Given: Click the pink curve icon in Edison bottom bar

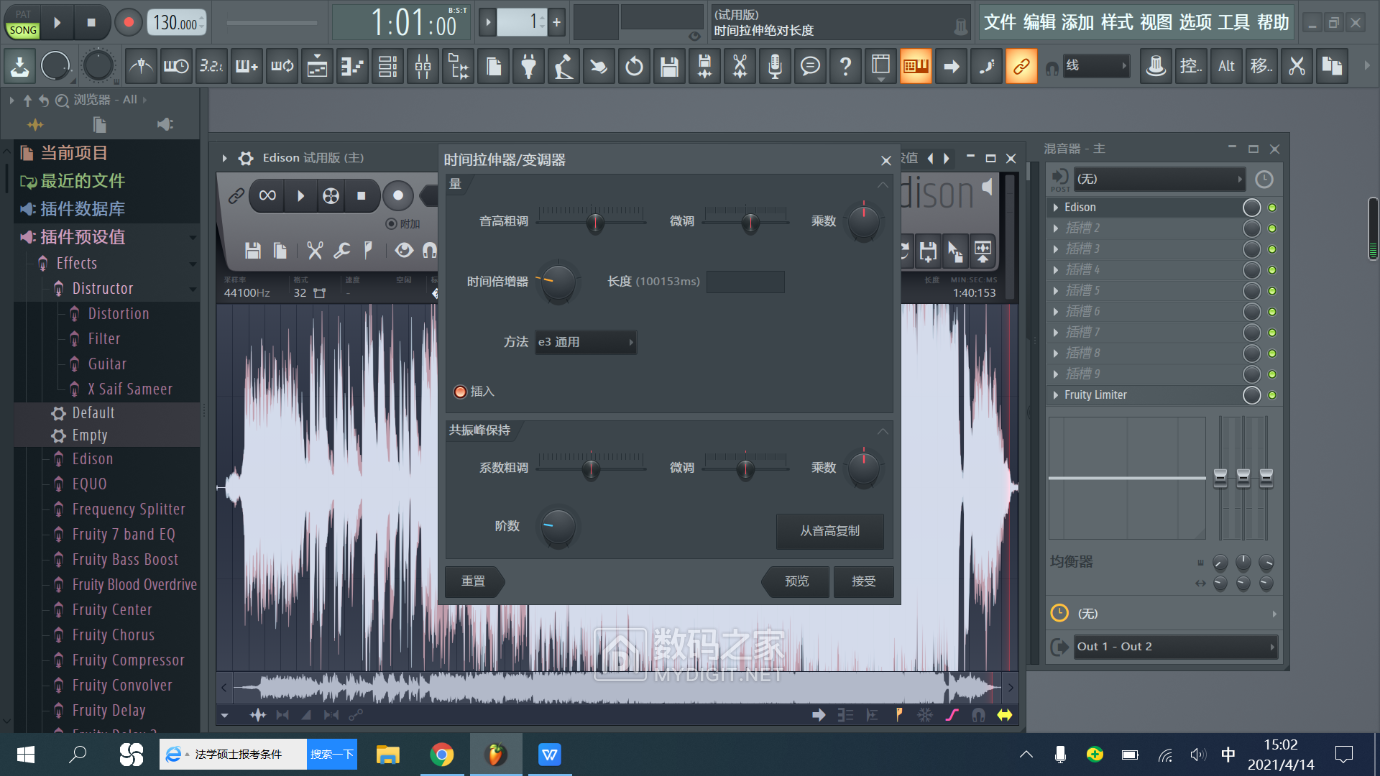Looking at the screenshot, I should [952, 715].
